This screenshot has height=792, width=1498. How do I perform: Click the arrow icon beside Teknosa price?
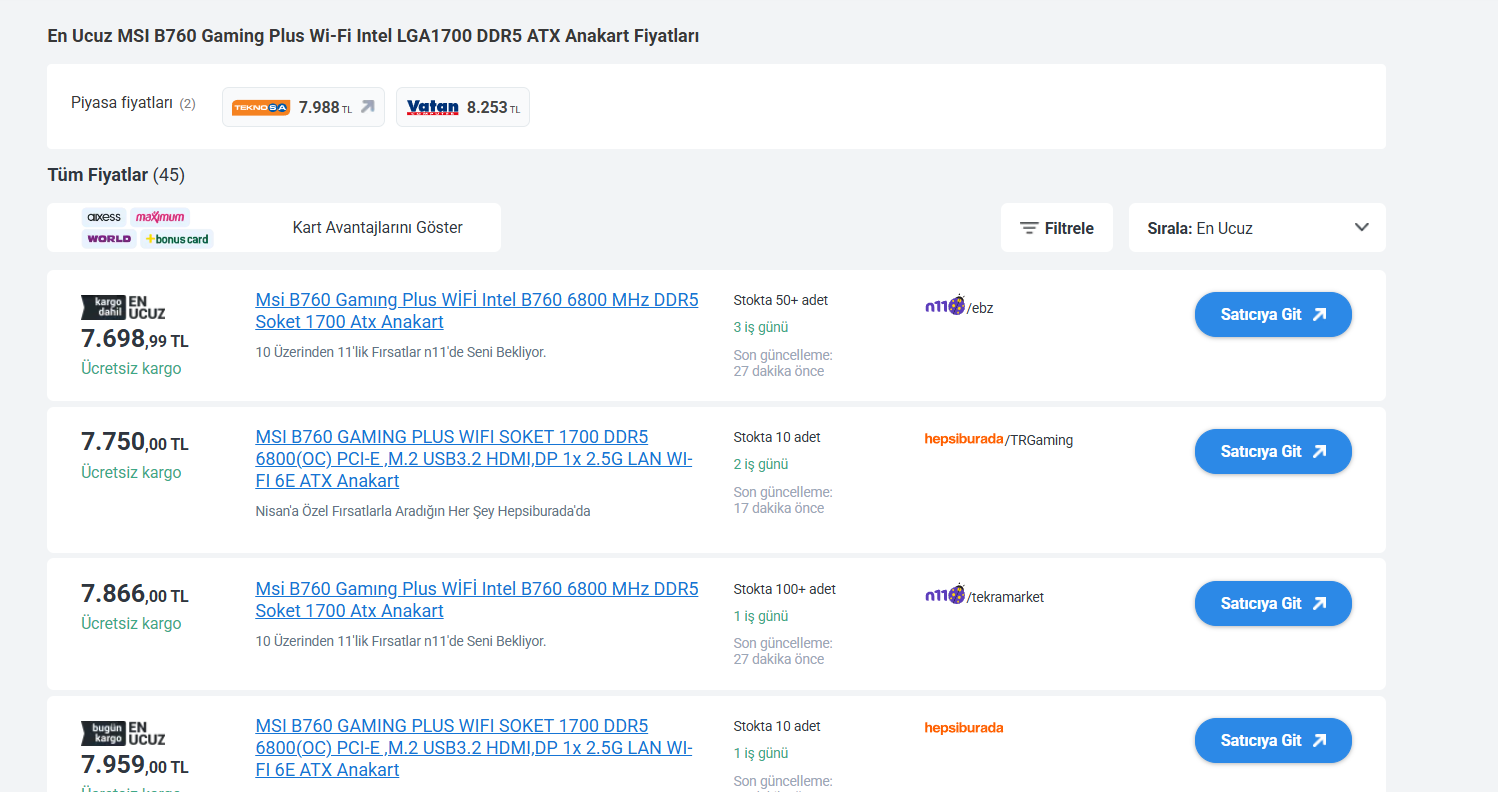[367, 107]
